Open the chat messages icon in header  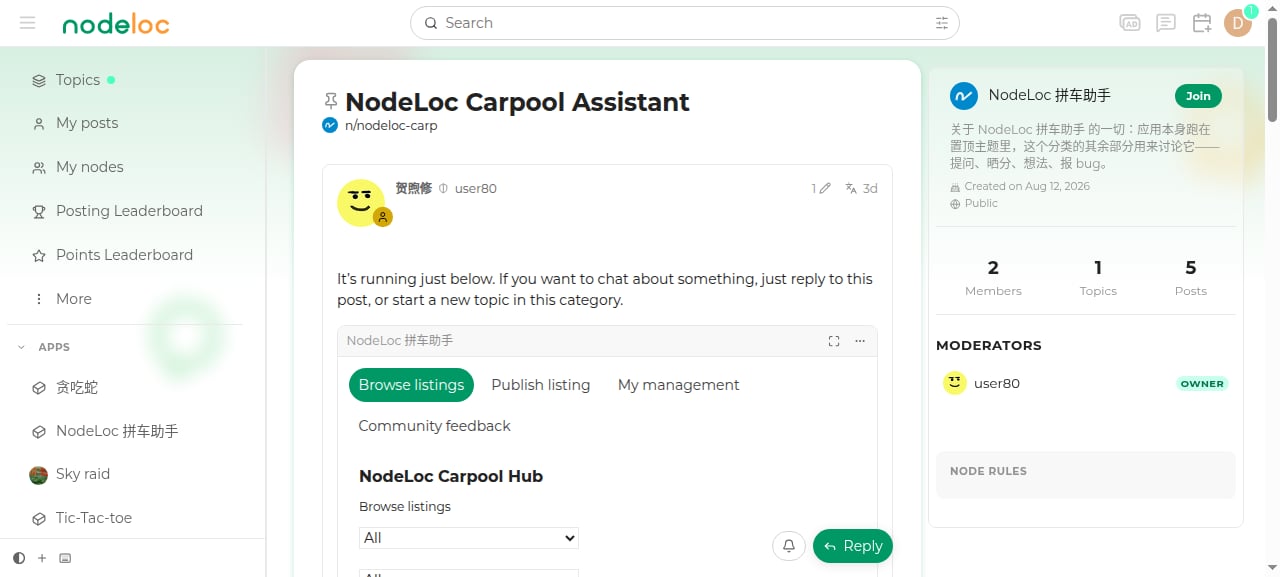pyautogui.click(x=1166, y=23)
